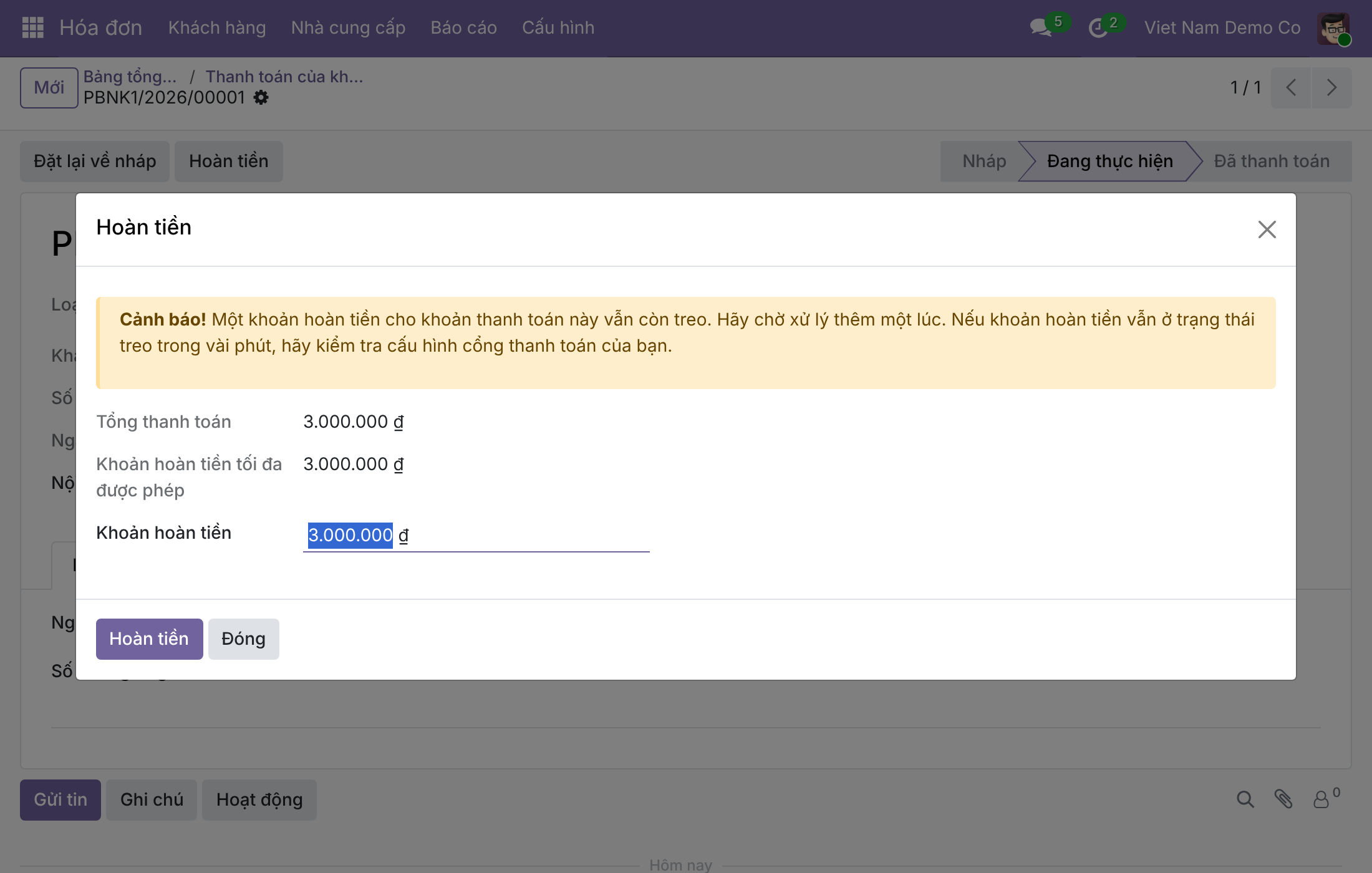The width and height of the screenshot is (1372, 873).
Task: Open the apps grid menu icon
Action: pyautogui.click(x=32, y=27)
